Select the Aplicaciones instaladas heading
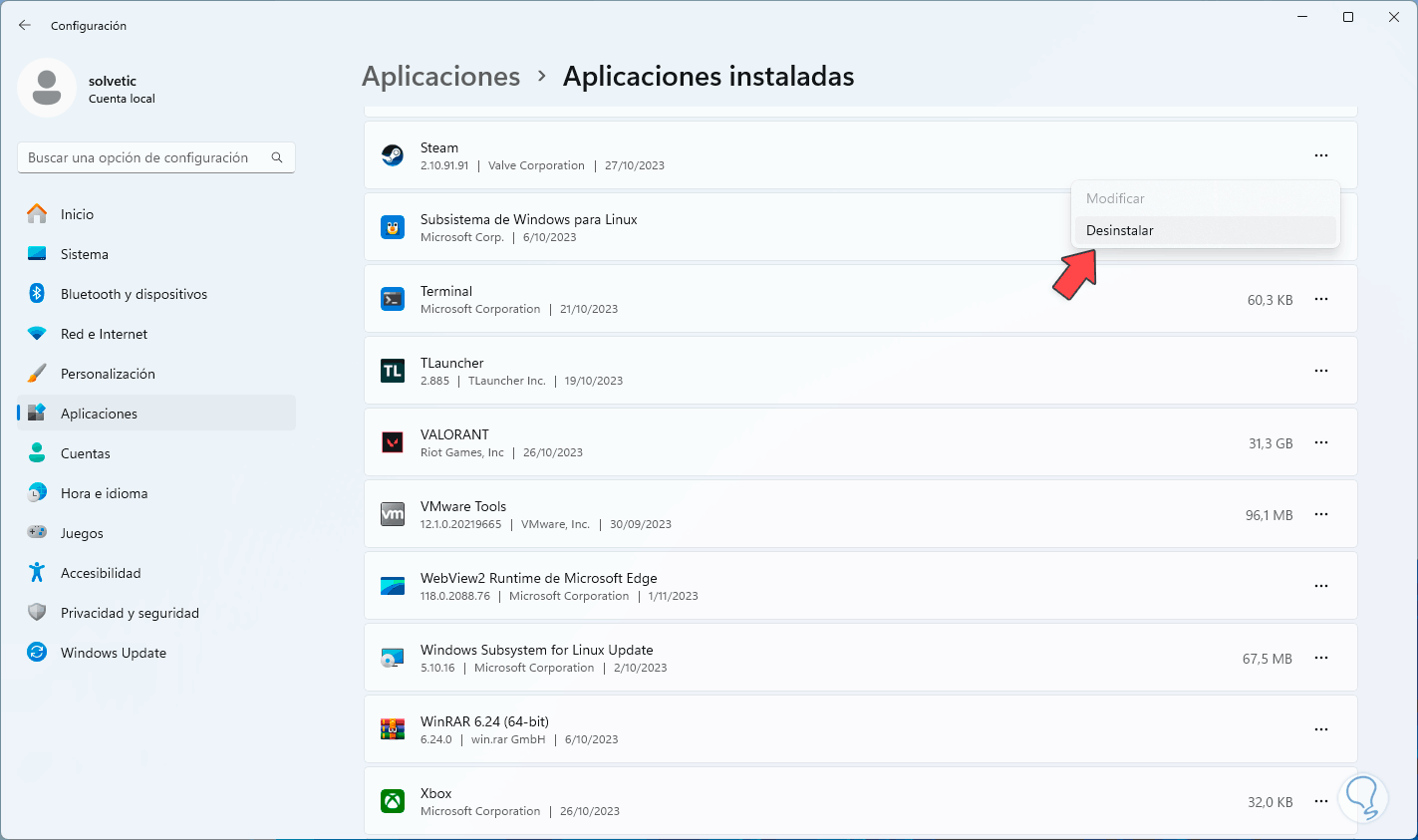The image size is (1418, 840). click(709, 77)
